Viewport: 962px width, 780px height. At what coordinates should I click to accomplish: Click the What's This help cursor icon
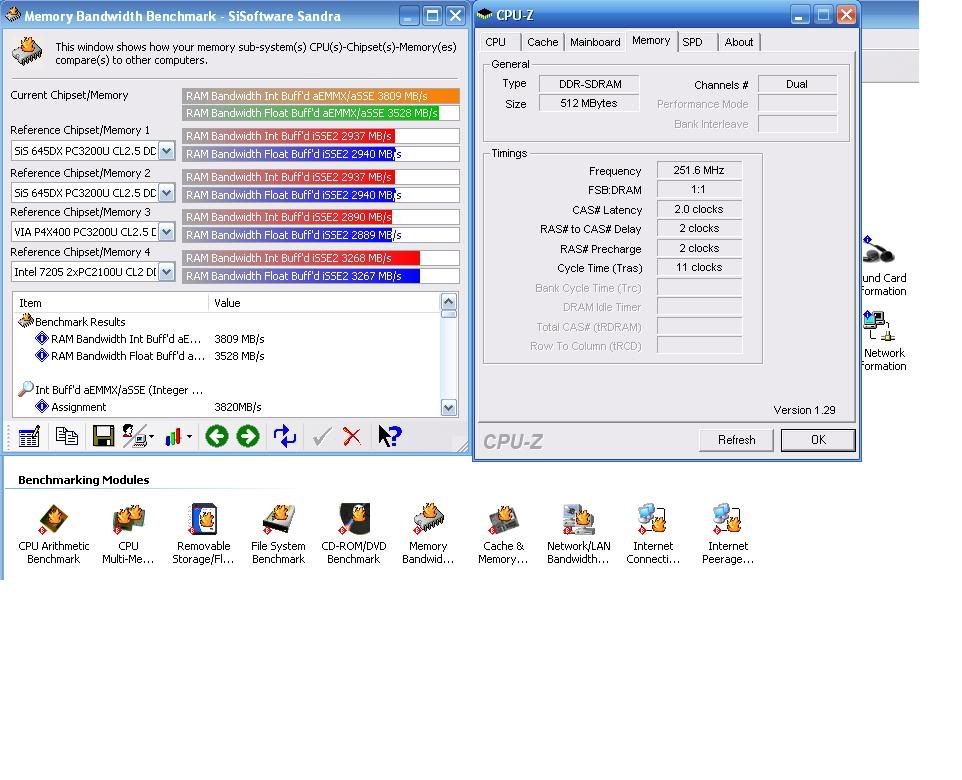pos(389,436)
